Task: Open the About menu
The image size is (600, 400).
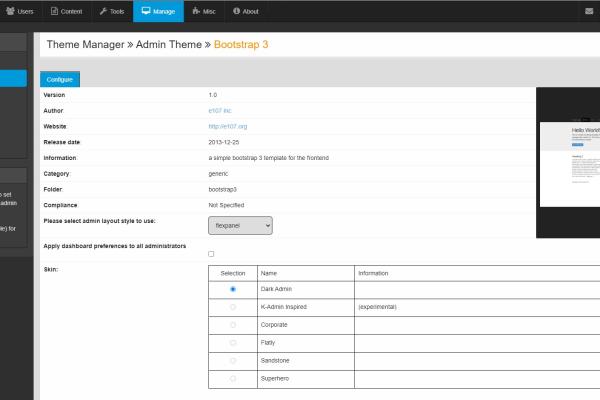Action: click(x=246, y=11)
